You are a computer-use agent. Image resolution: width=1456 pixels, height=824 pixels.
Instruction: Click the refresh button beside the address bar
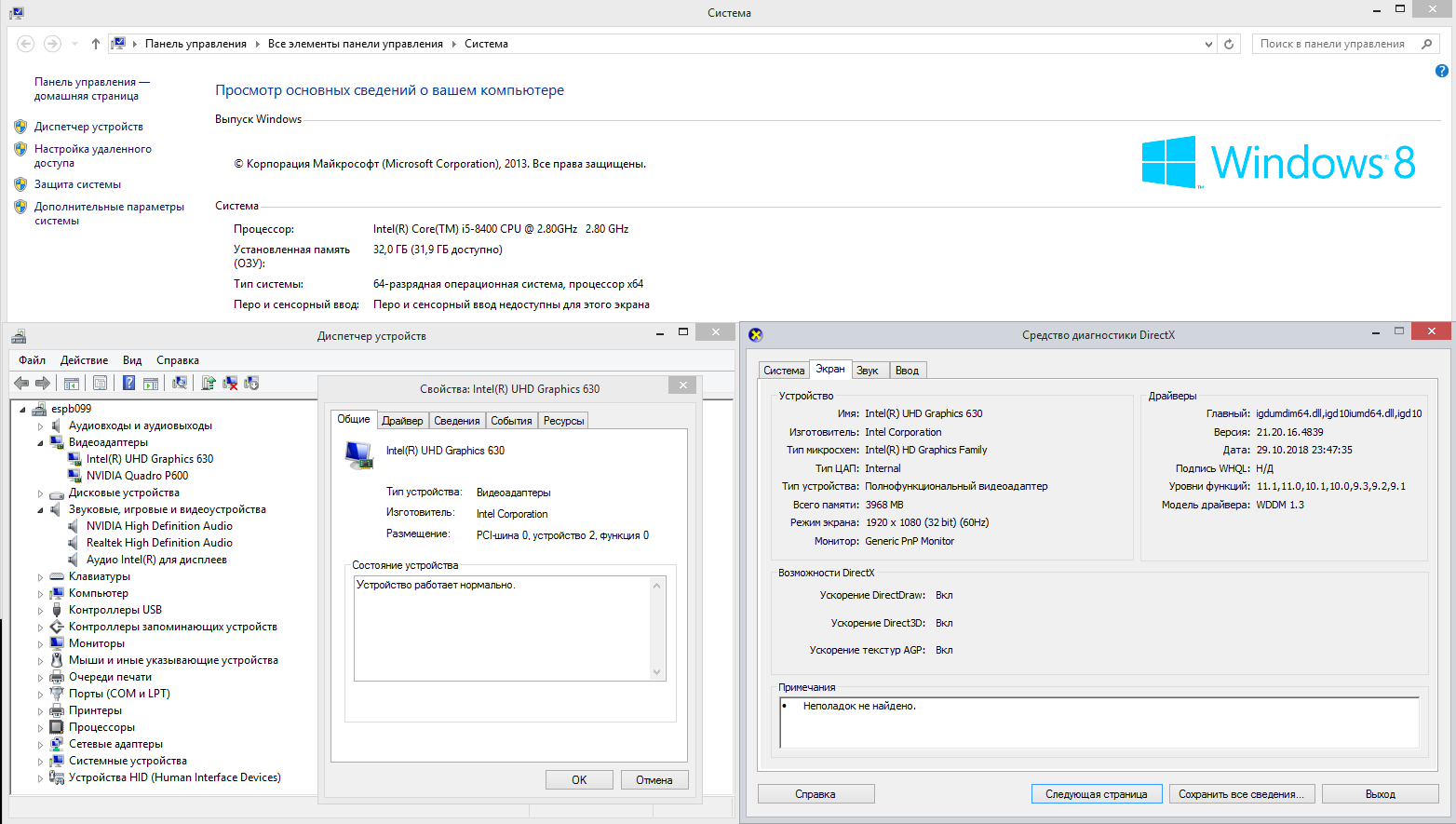(1229, 44)
